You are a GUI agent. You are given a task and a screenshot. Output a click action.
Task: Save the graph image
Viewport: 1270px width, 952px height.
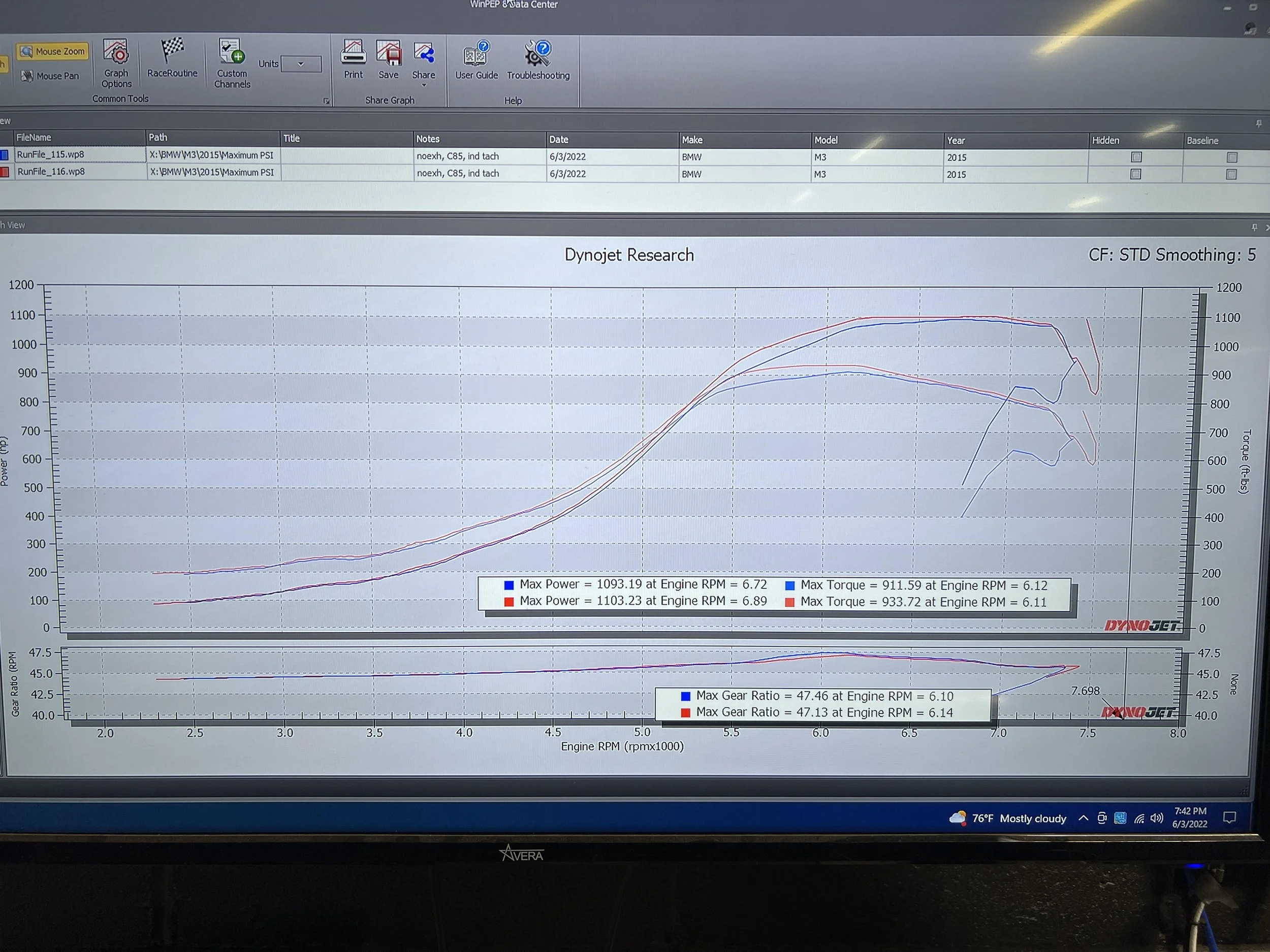pyautogui.click(x=389, y=60)
